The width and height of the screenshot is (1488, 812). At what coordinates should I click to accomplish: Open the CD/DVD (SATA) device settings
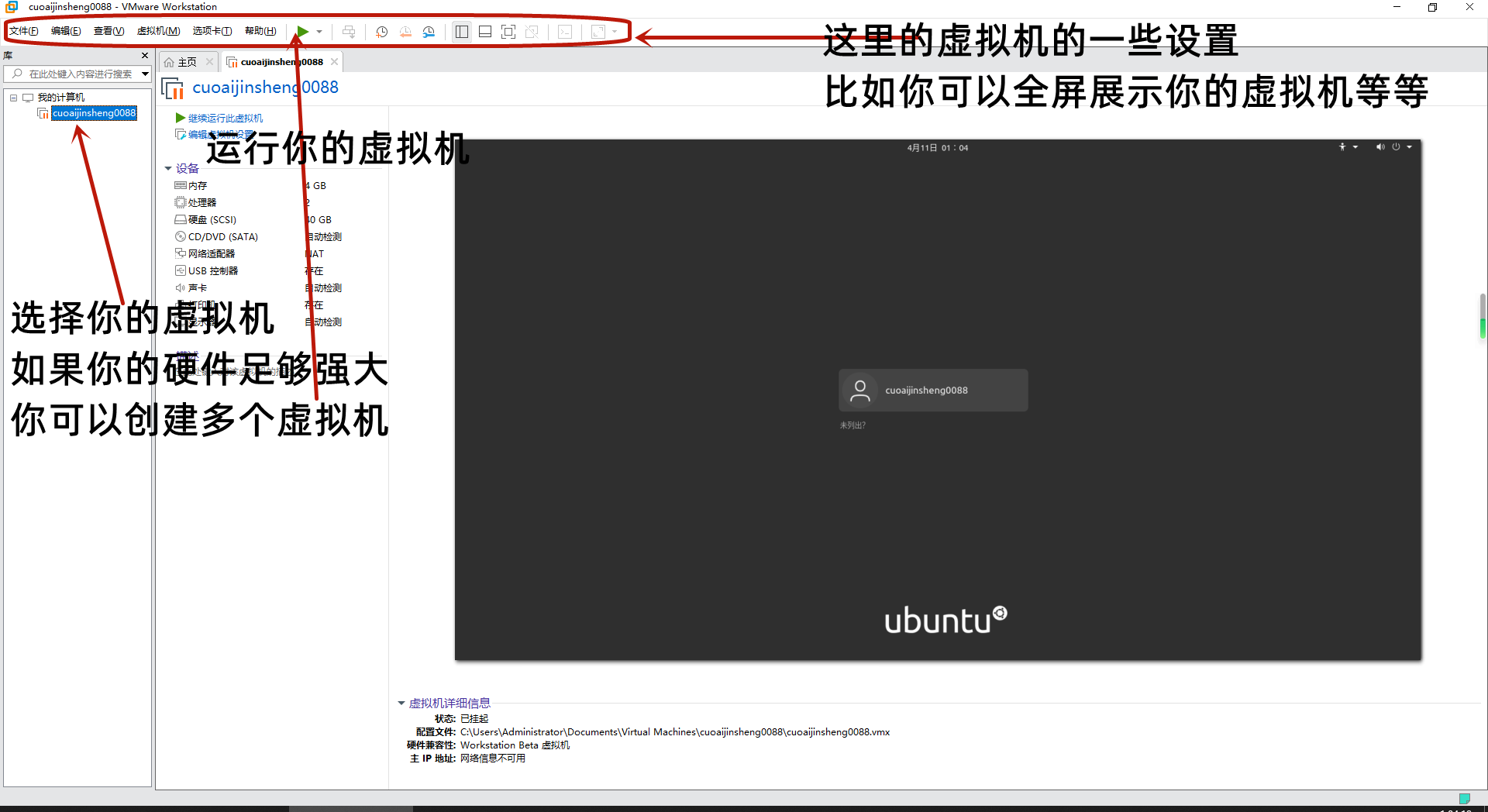pos(223,236)
